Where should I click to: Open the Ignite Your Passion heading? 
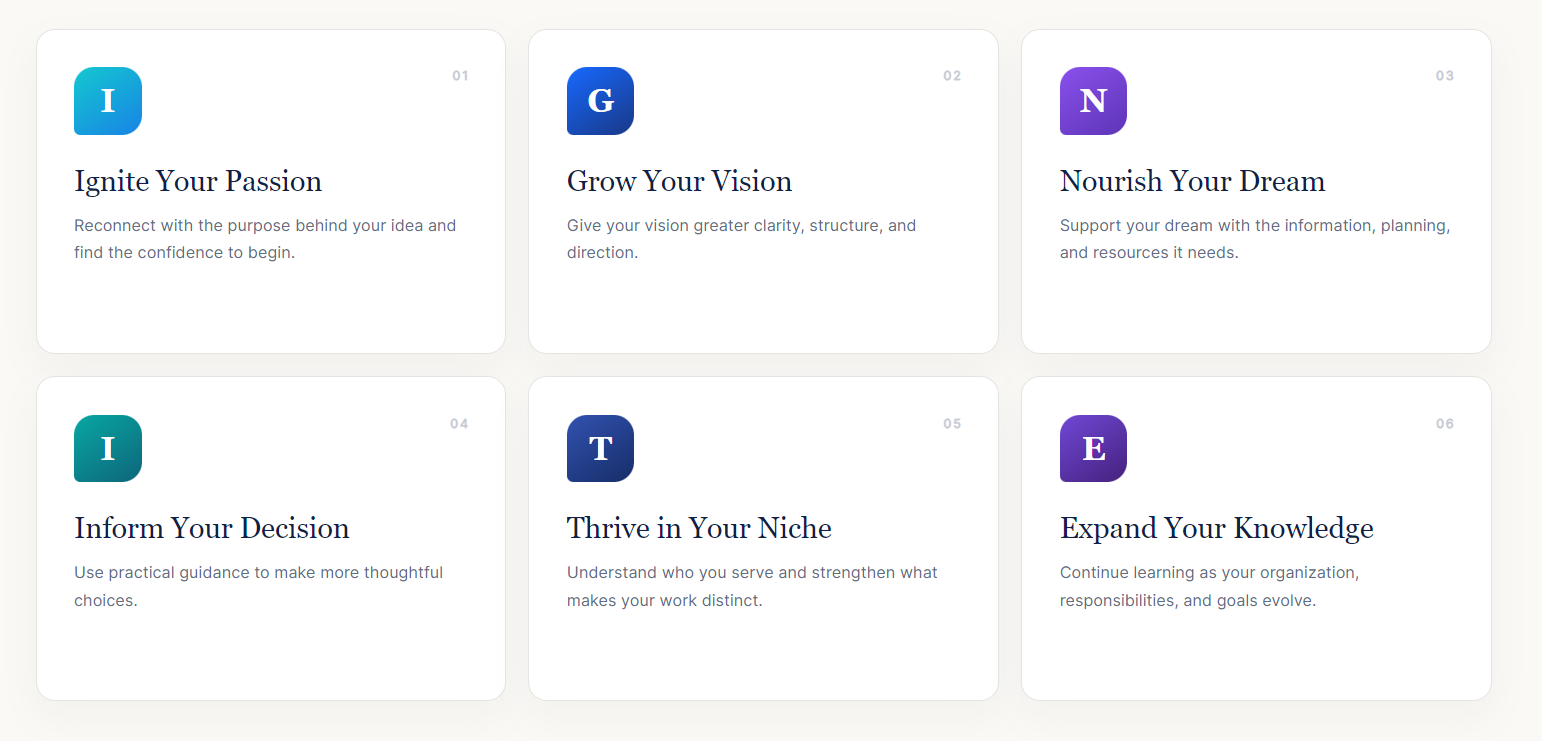pyautogui.click(x=198, y=181)
